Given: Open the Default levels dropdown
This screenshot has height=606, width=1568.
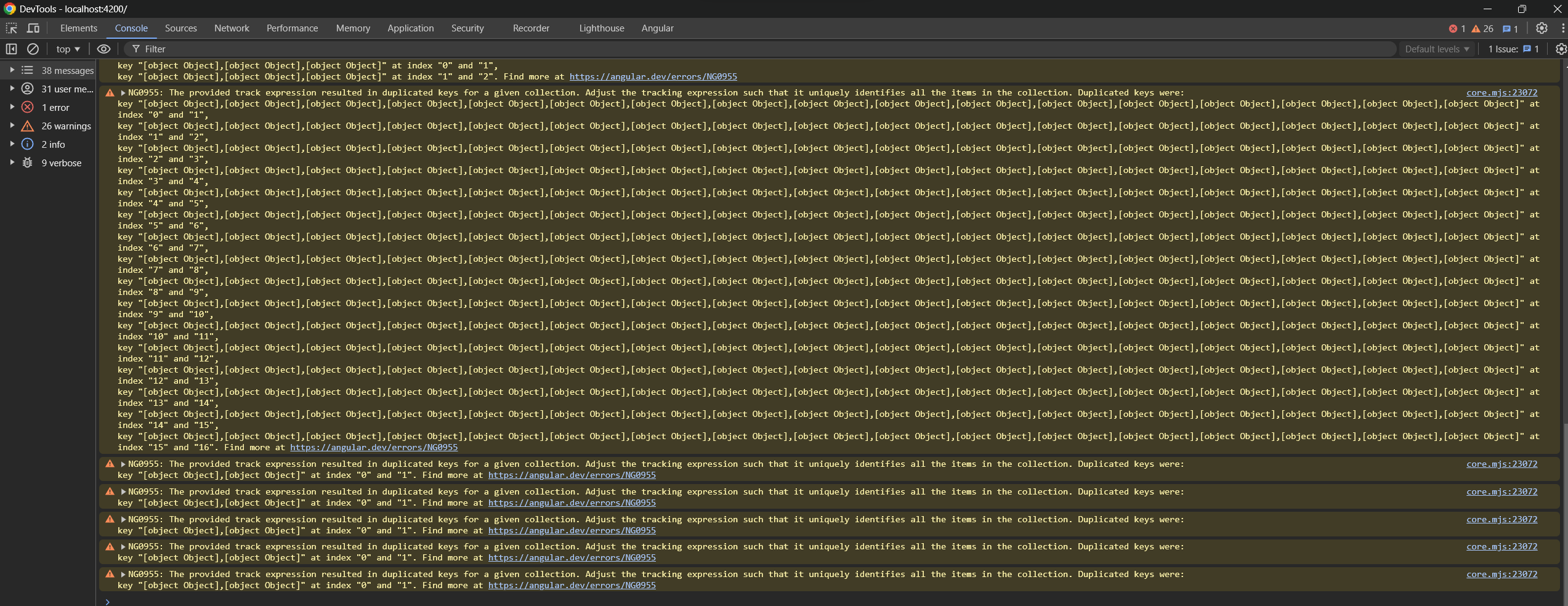Looking at the screenshot, I should (1437, 49).
